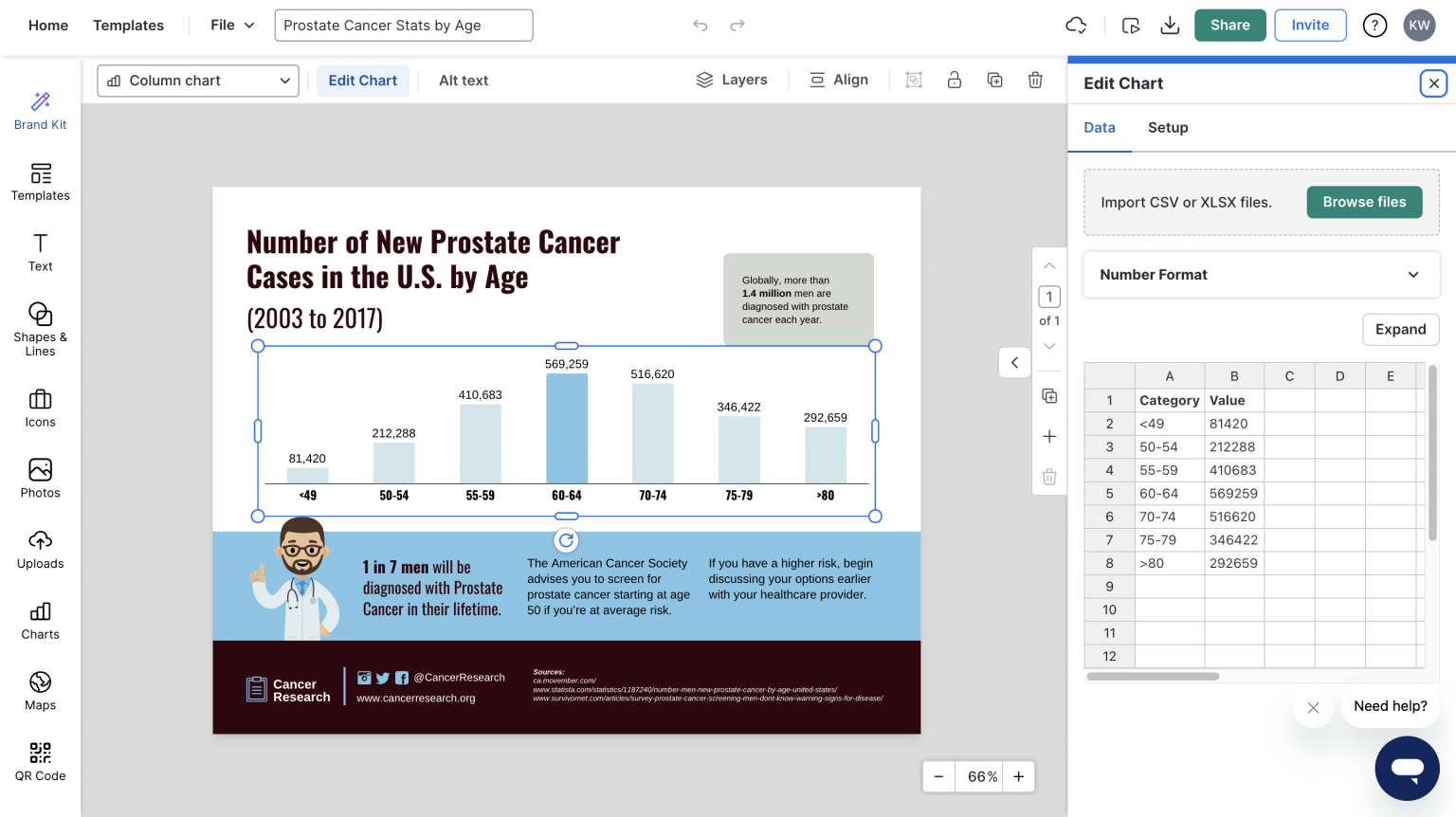Open the Charts panel

coord(40,621)
